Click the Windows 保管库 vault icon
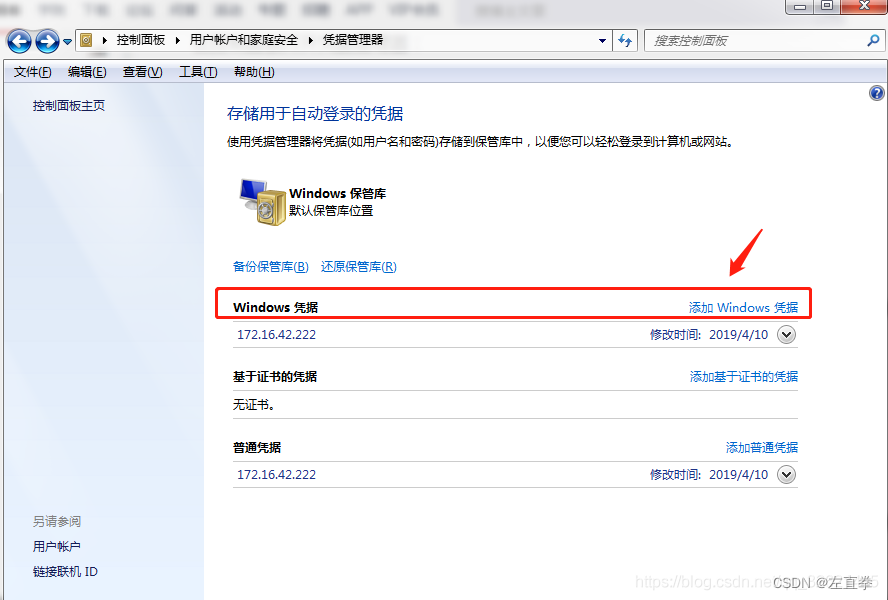The height and width of the screenshot is (600, 888). [262, 202]
